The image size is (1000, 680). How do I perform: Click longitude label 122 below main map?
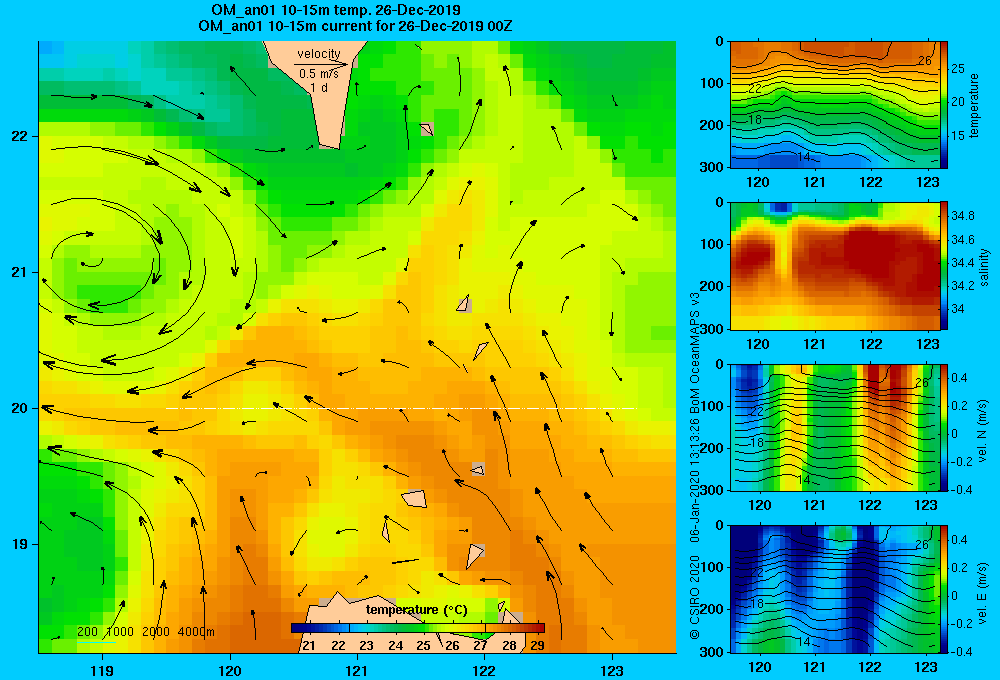tap(484, 670)
